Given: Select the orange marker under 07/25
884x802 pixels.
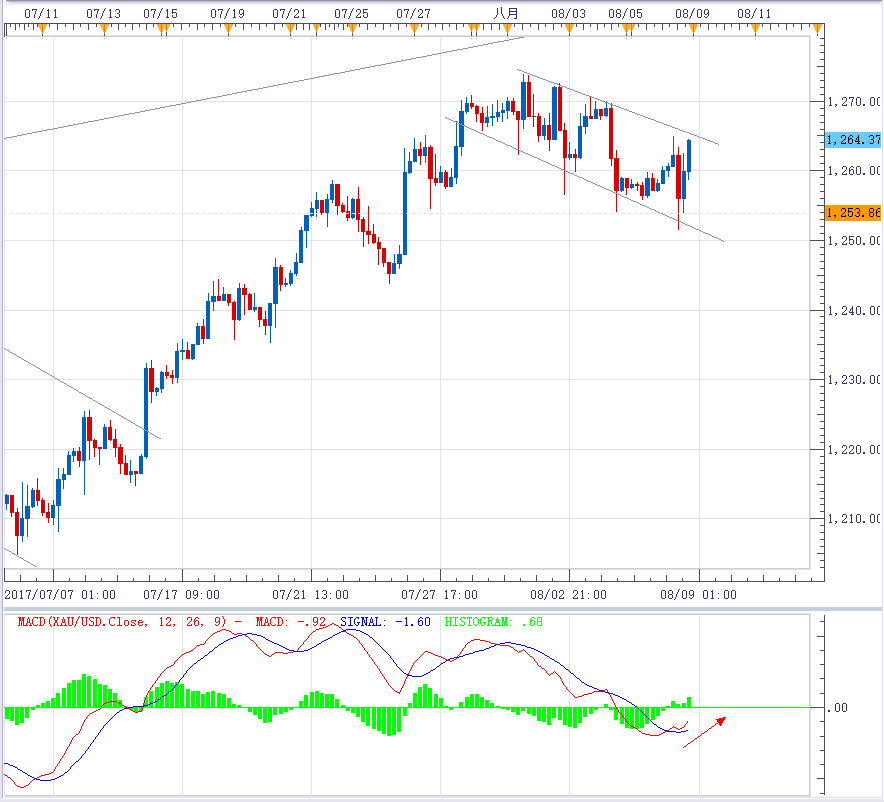Looking at the screenshot, I should [x=351, y=28].
